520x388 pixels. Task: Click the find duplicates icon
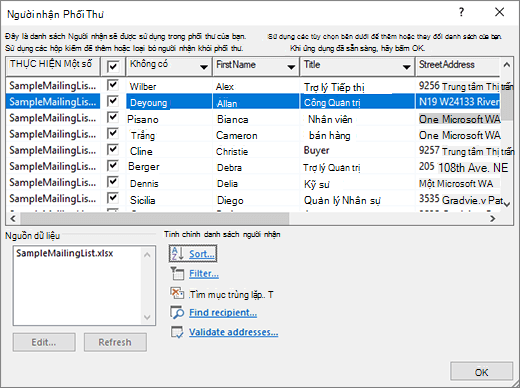pyautogui.click(x=177, y=293)
